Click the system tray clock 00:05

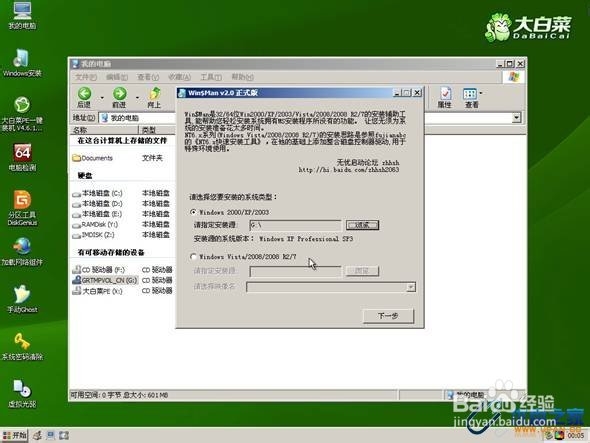tap(576, 436)
